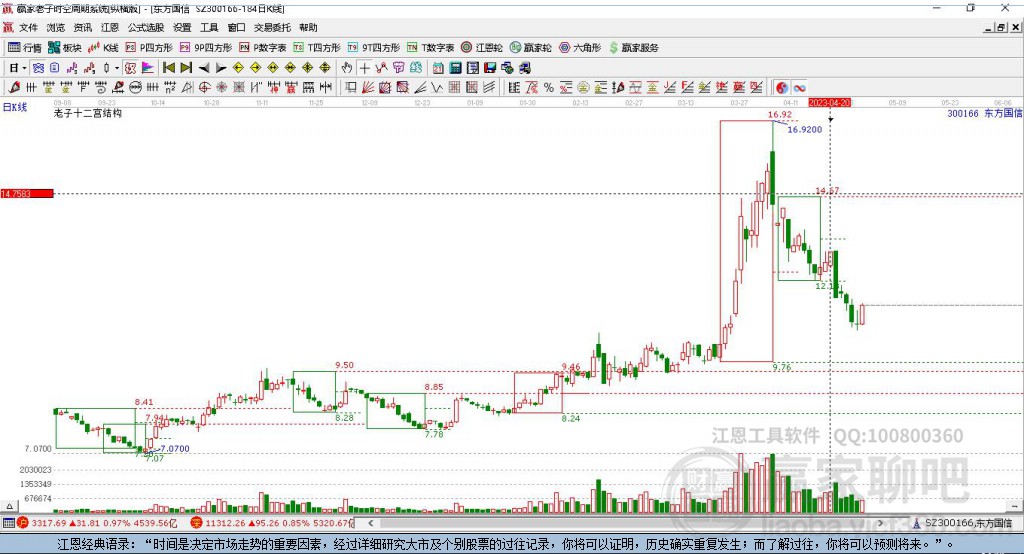Open the T数字表 number table
The width and height of the screenshot is (1024, 554).
(430, 48)
